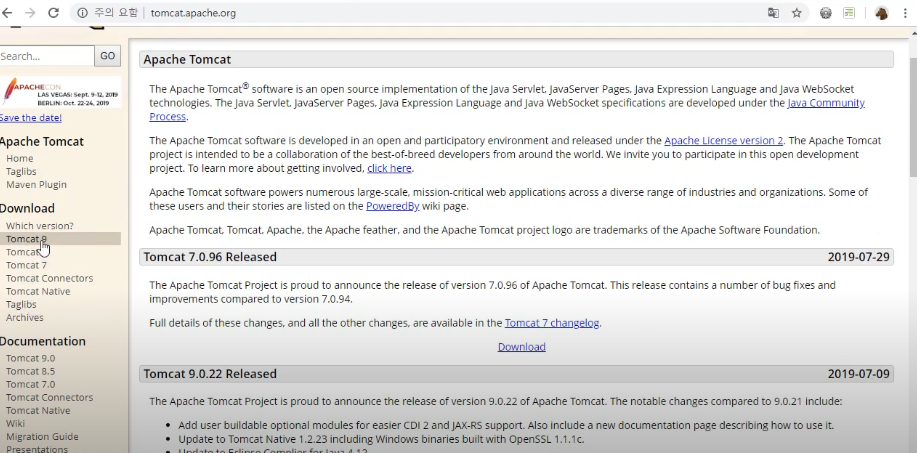Open Taglibs under Apache Tomcat
917x453 pixels.
21,171
